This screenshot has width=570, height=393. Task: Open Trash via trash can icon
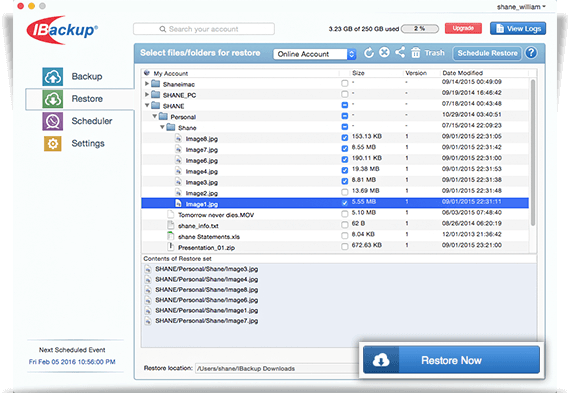point(416,53)
